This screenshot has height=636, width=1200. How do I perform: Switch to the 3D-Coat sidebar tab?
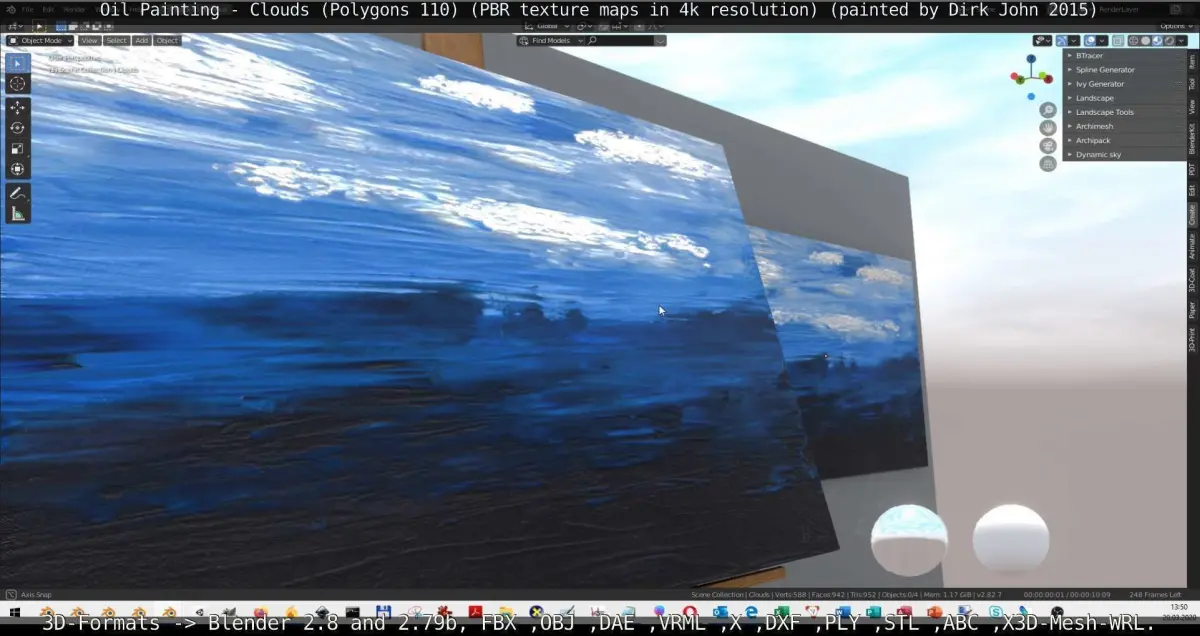[x=1192, y=281]
